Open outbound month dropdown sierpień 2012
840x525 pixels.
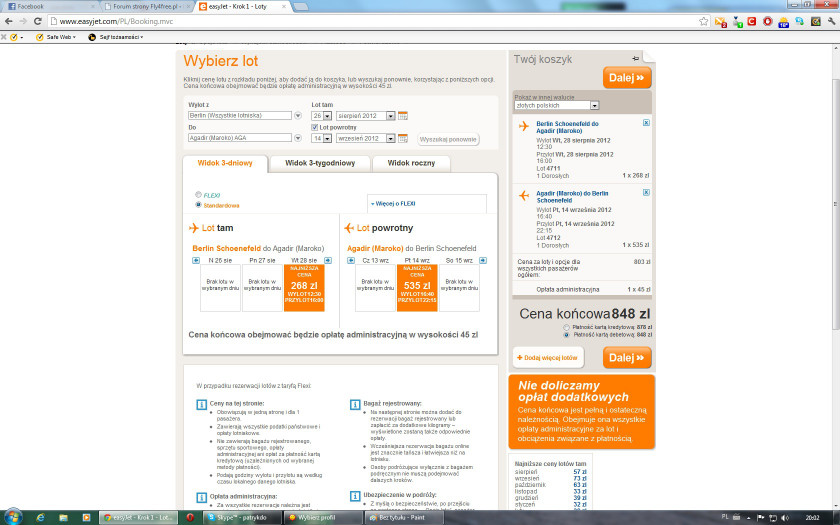point(365,116)
